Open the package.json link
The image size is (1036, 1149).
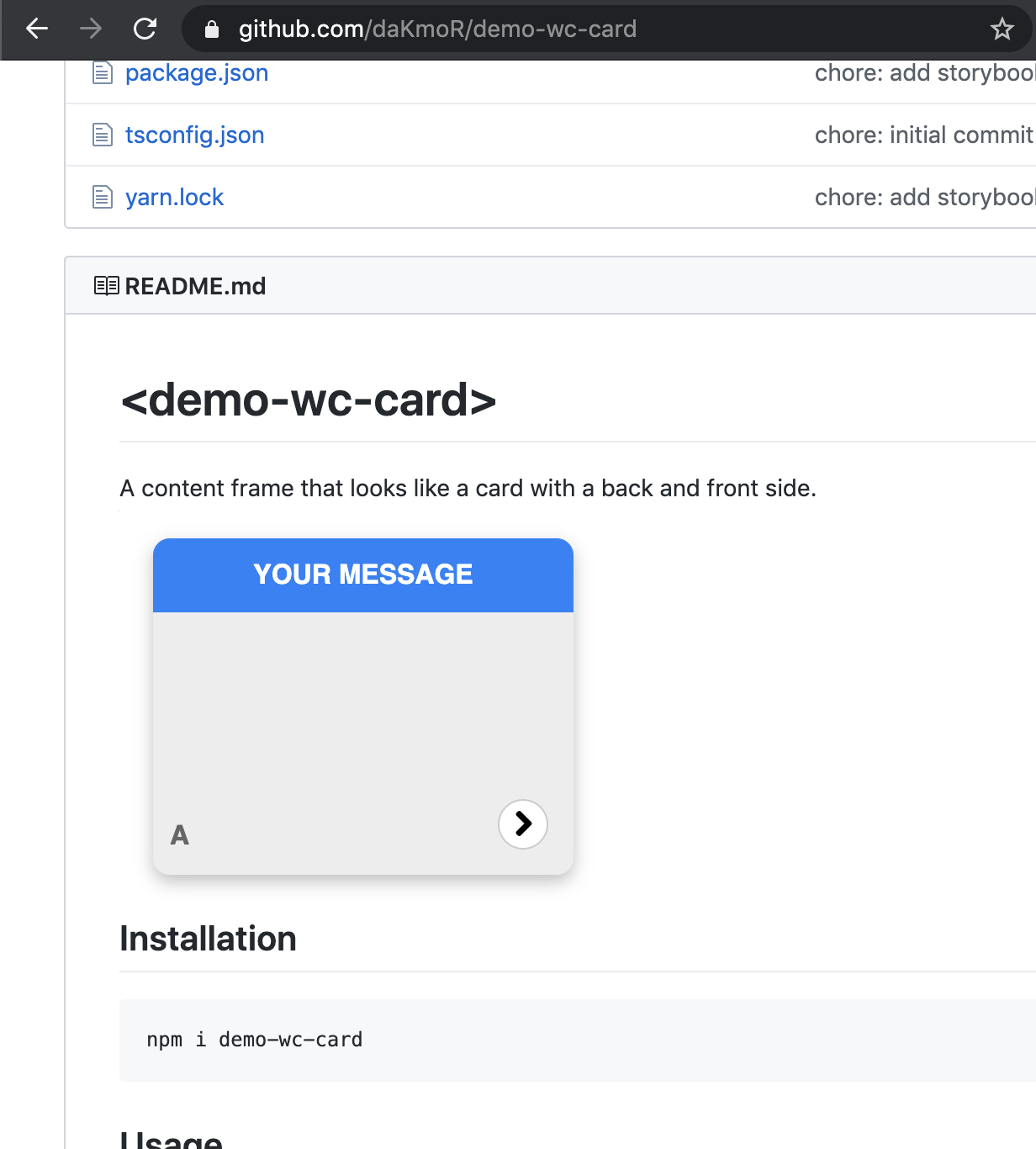pyautogui.click(x=196, y=72)
